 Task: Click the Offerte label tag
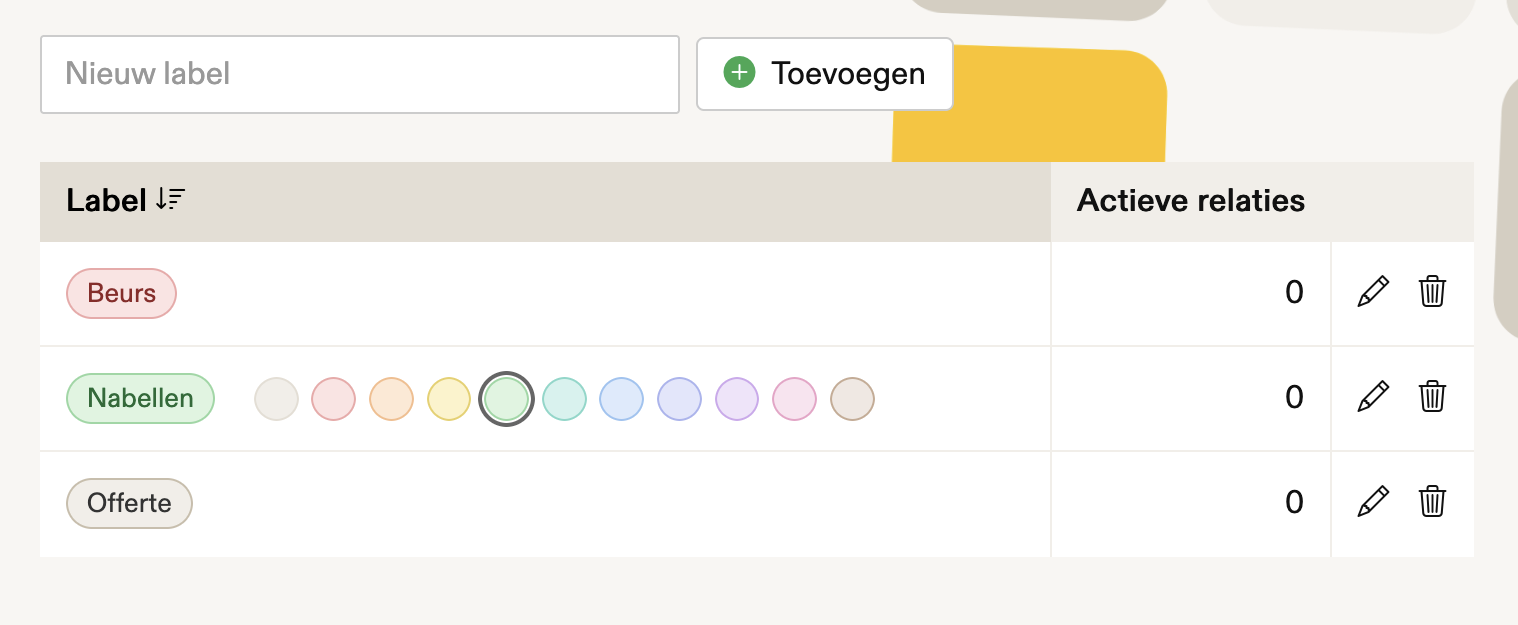(129, 503)
